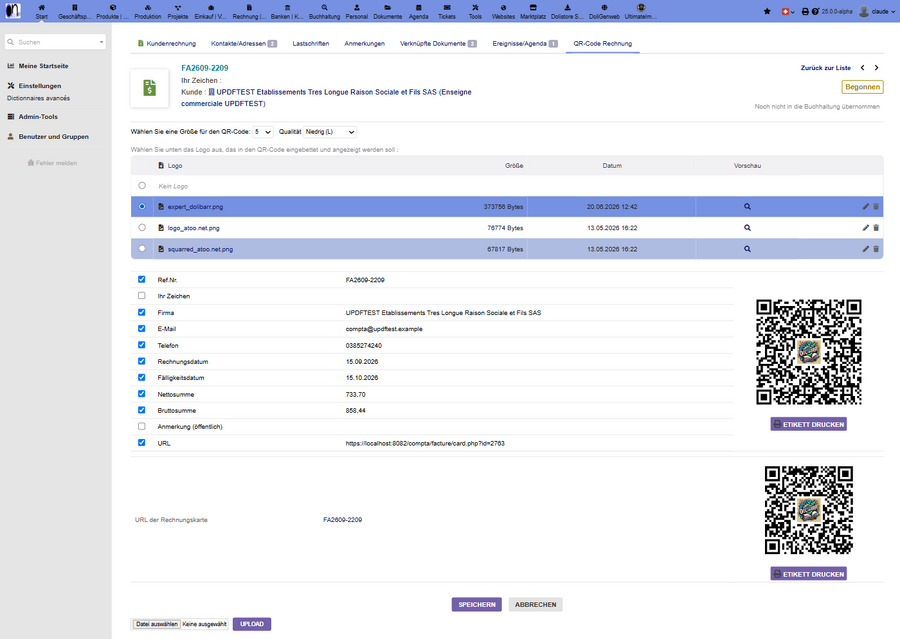Open the Buchhaltung top menu
Image resolution: width=900 pixels, height=639 pixels.
324,11
